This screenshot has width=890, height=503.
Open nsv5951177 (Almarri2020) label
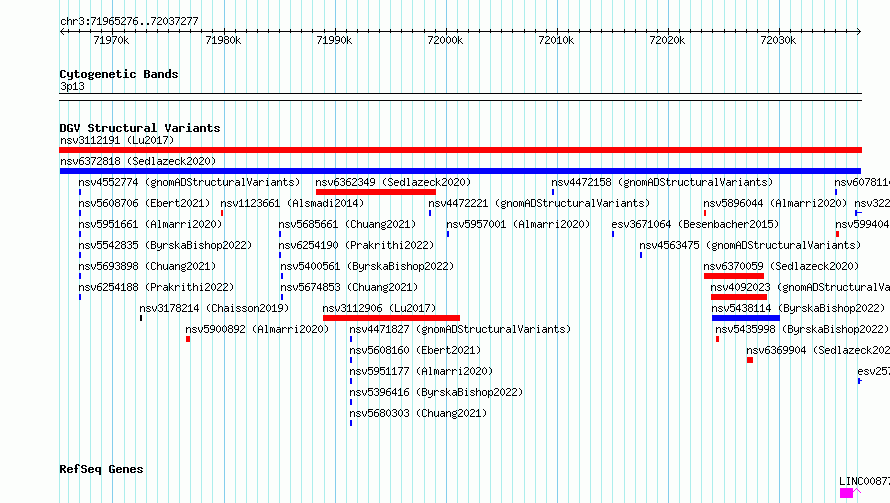tap(421, 371)
